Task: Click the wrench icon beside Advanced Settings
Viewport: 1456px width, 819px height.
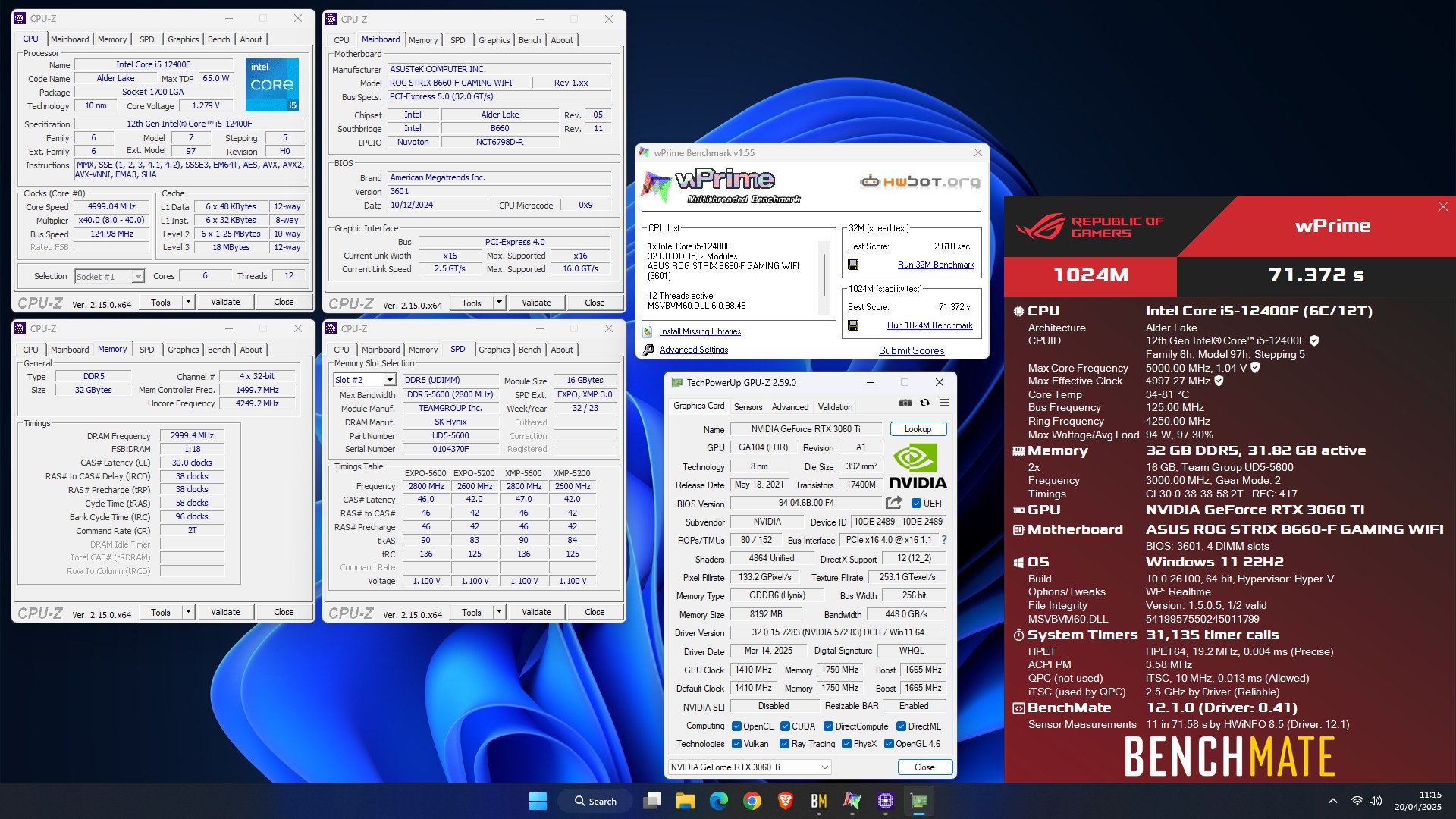Action: click(648, 350)
